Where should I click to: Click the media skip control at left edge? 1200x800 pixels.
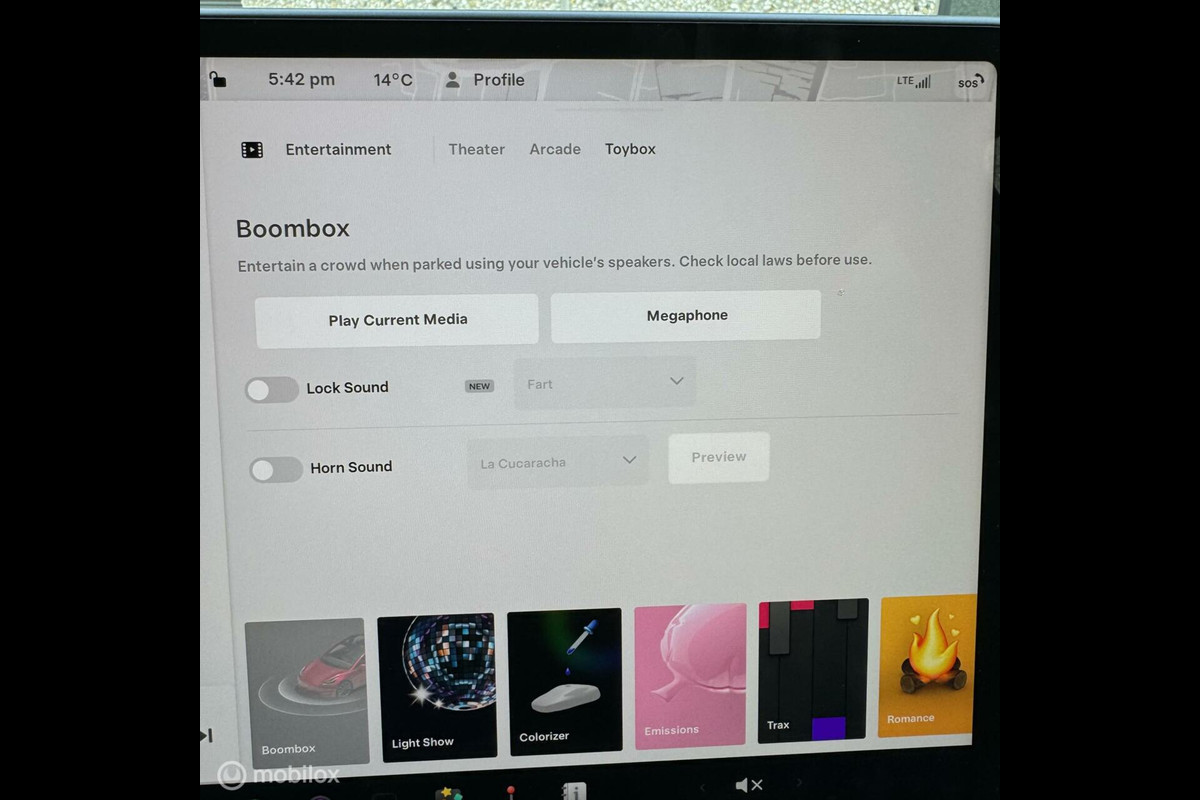(x=206, y=736)
